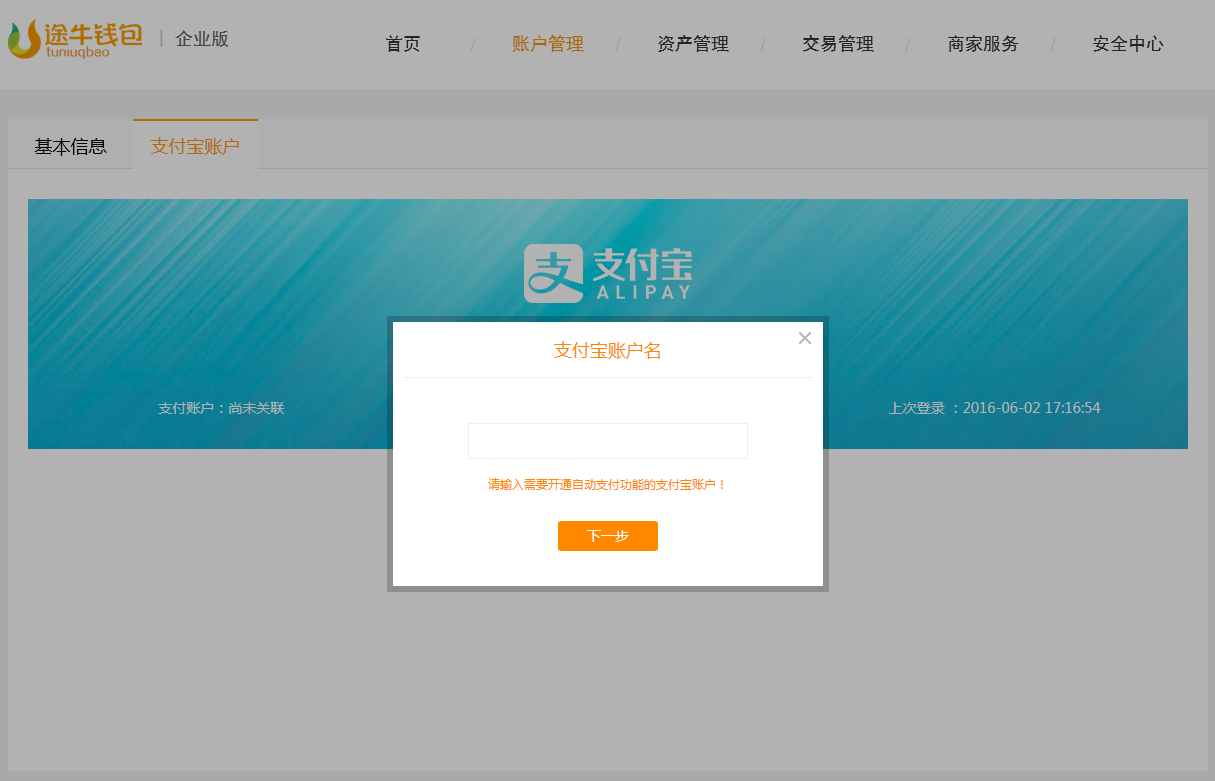Dismiss the 支付宝账户名 dialog with the X

point(805,338)
